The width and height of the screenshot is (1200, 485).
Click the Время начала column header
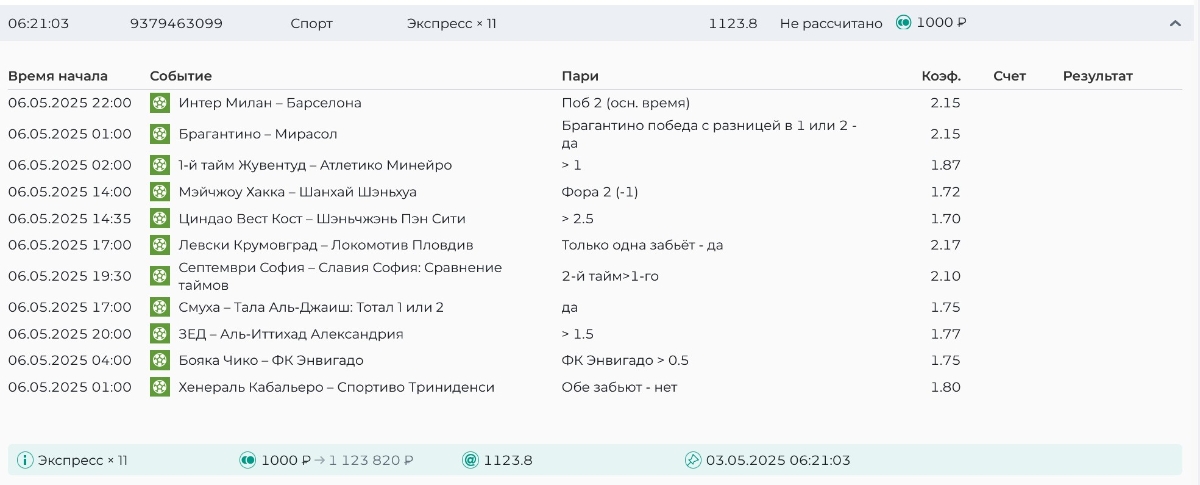coord(58,76)
